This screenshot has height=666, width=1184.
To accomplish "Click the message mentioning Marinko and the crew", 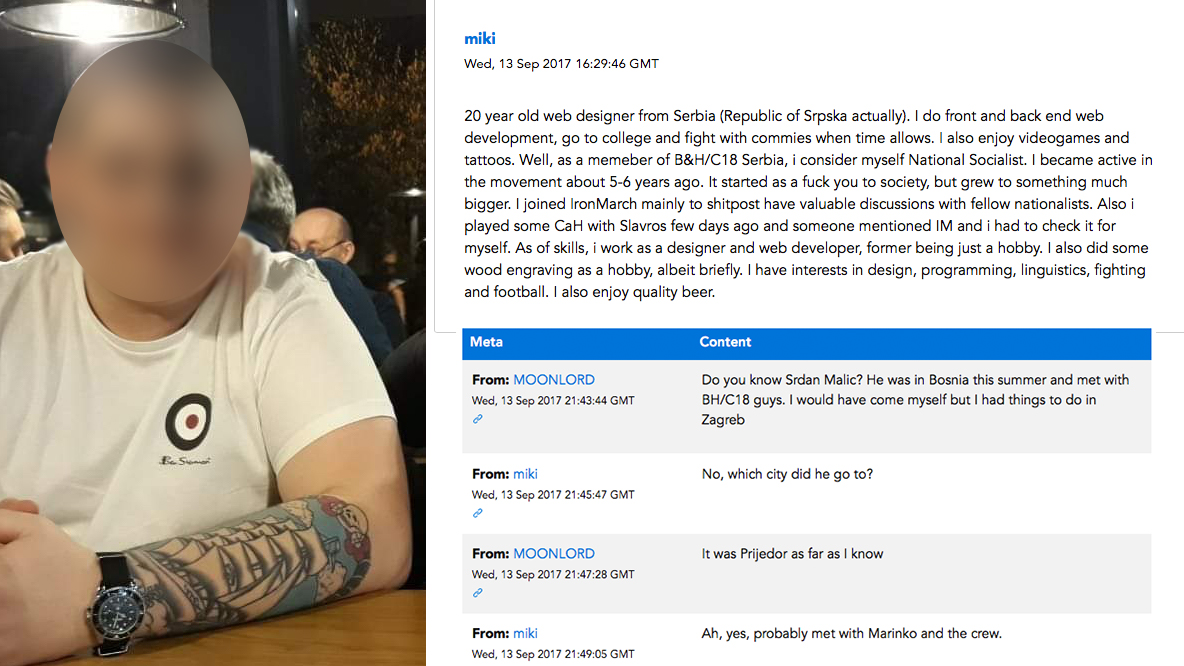I will 851,633.
